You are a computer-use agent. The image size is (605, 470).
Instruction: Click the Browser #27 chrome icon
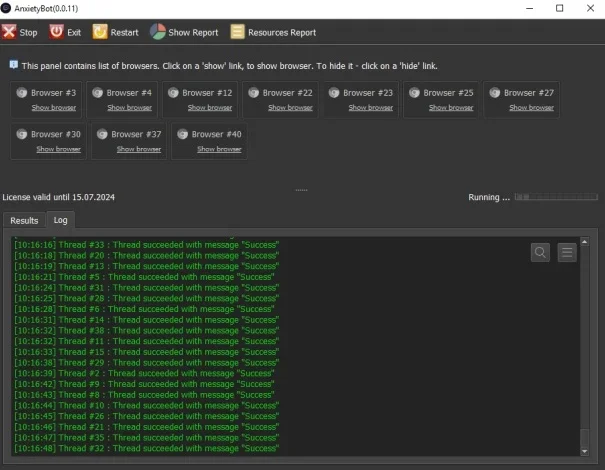click(x=495, y=93)
